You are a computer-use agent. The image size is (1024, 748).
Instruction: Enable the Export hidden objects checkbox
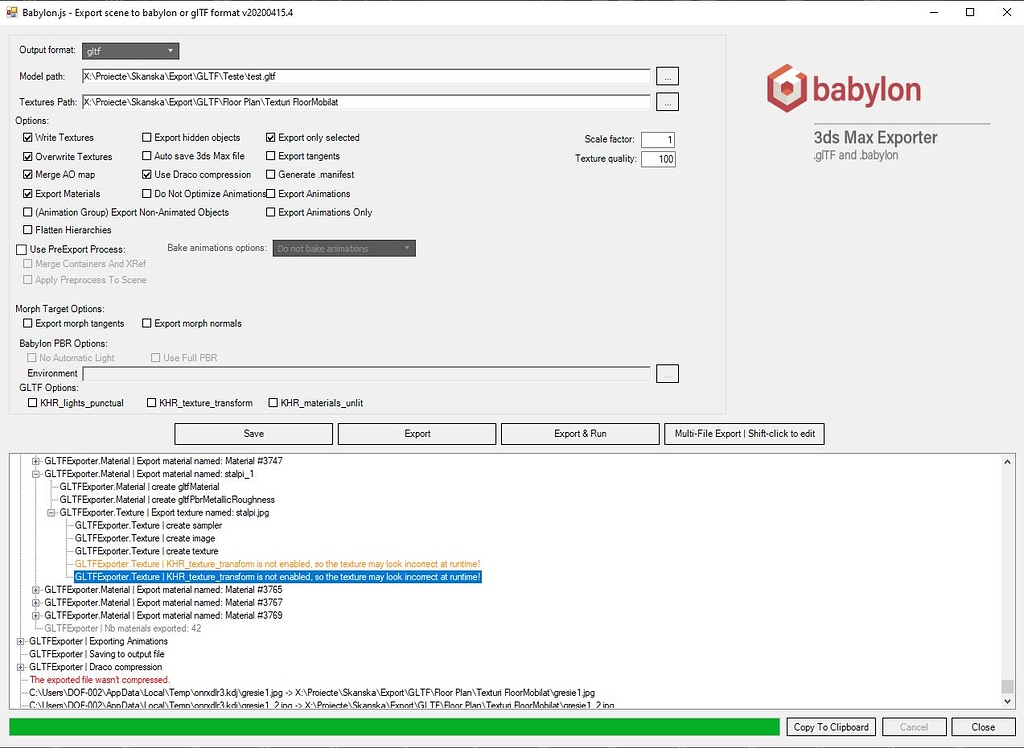pyautogui.click(x=145, y=137)
